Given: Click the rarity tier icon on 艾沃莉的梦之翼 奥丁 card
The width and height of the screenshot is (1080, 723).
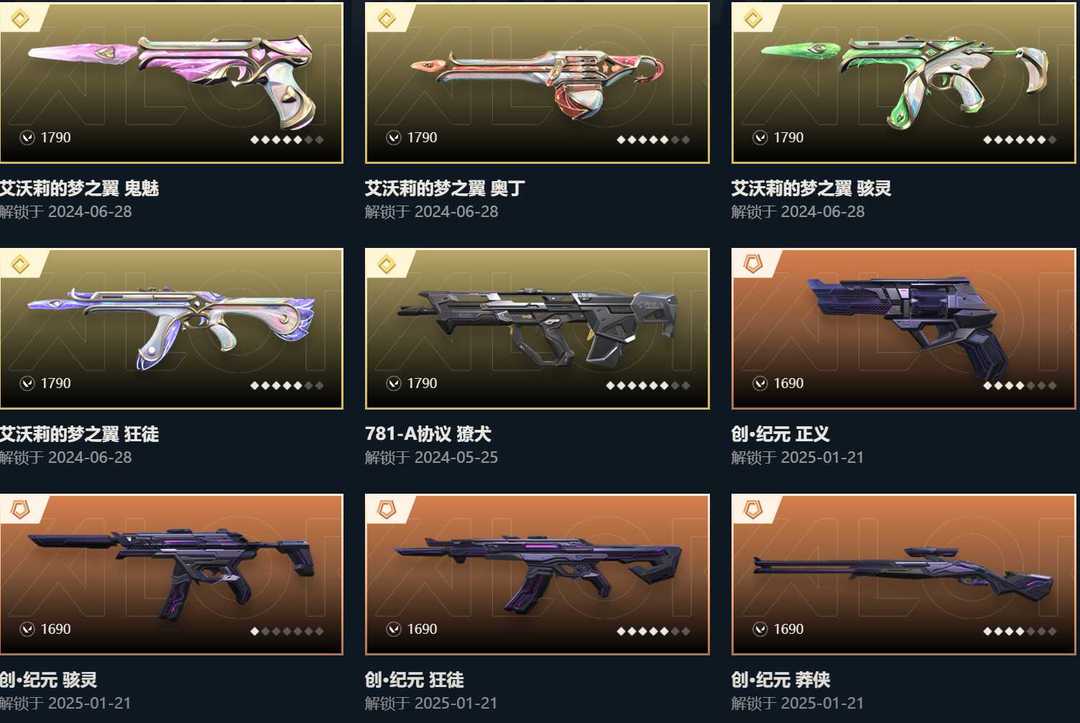Looking at the screenshot, I should coord(387,19).
